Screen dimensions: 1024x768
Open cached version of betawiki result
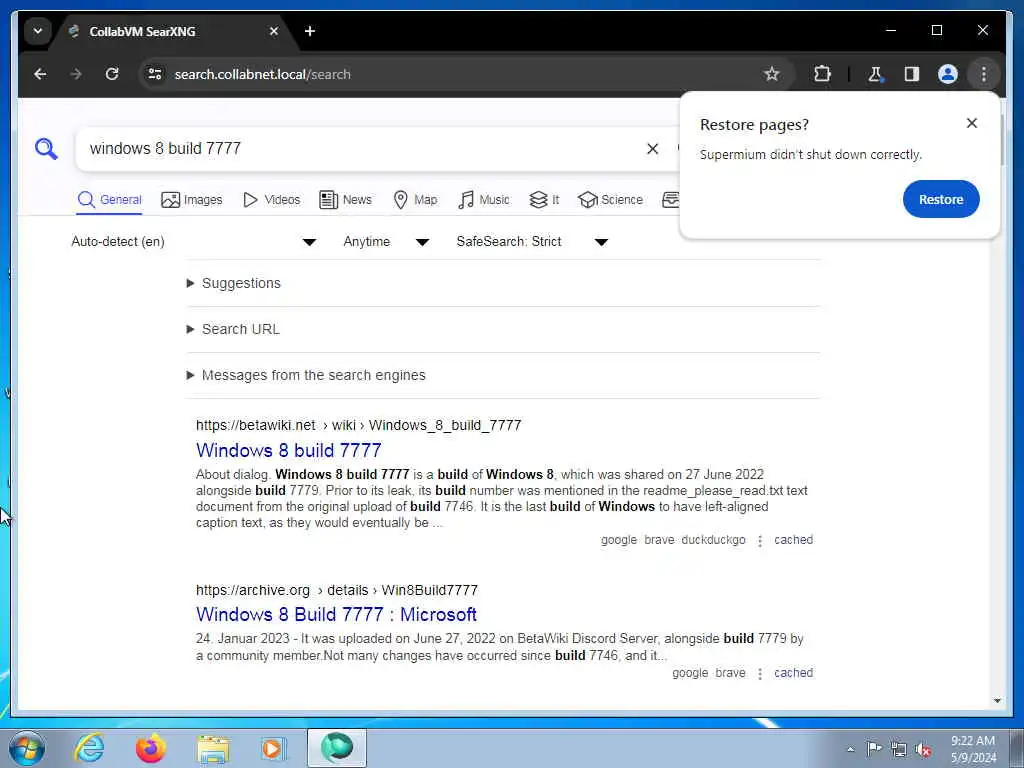coord(793,540)
